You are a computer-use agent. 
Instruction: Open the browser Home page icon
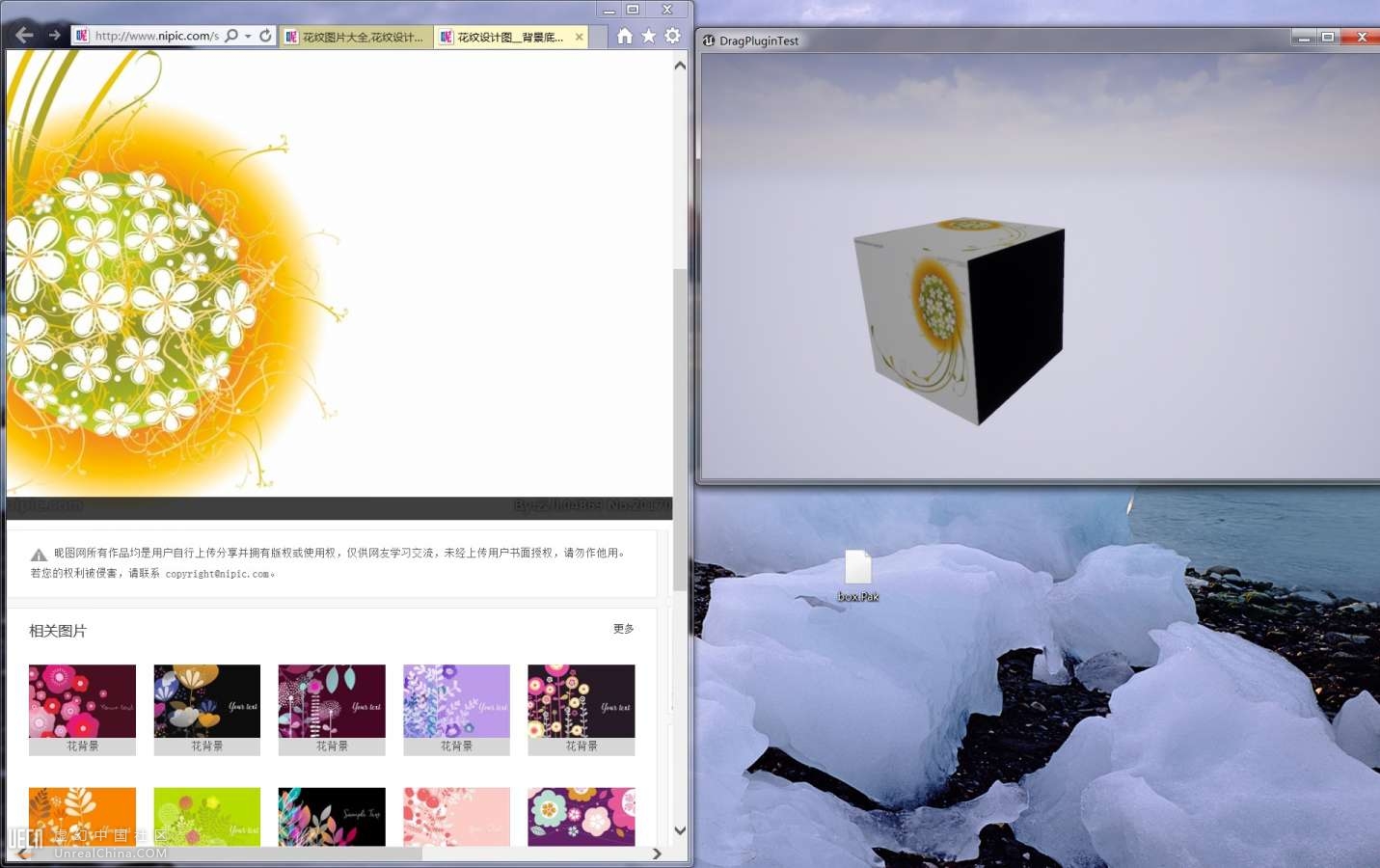tap(625, 36)
